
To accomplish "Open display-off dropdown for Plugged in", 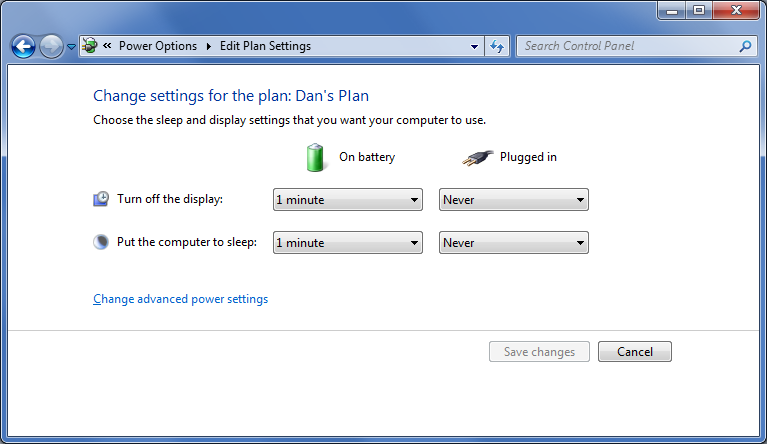I will coord(513,200).
